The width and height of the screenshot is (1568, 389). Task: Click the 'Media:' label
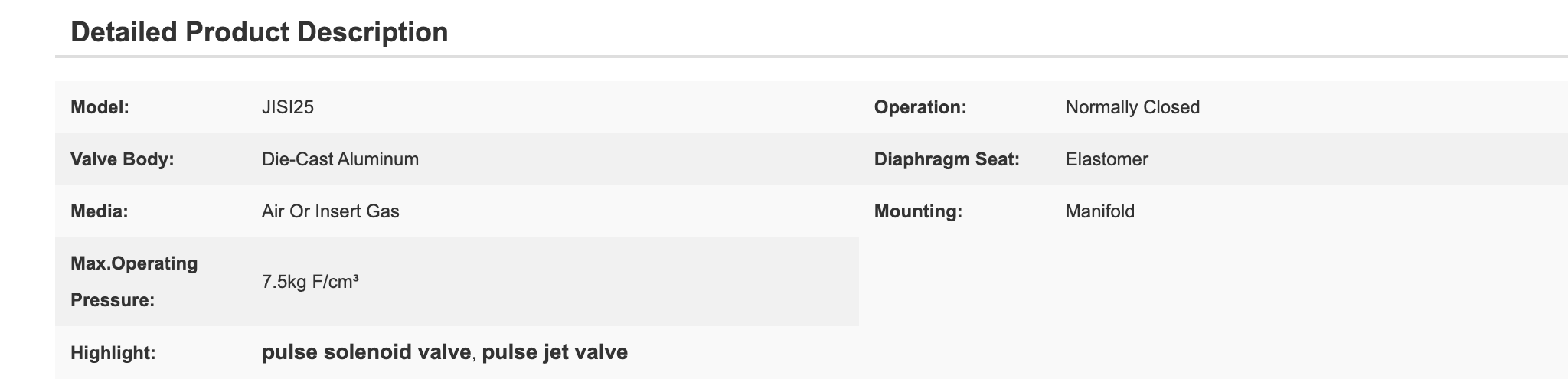[99, 211]
